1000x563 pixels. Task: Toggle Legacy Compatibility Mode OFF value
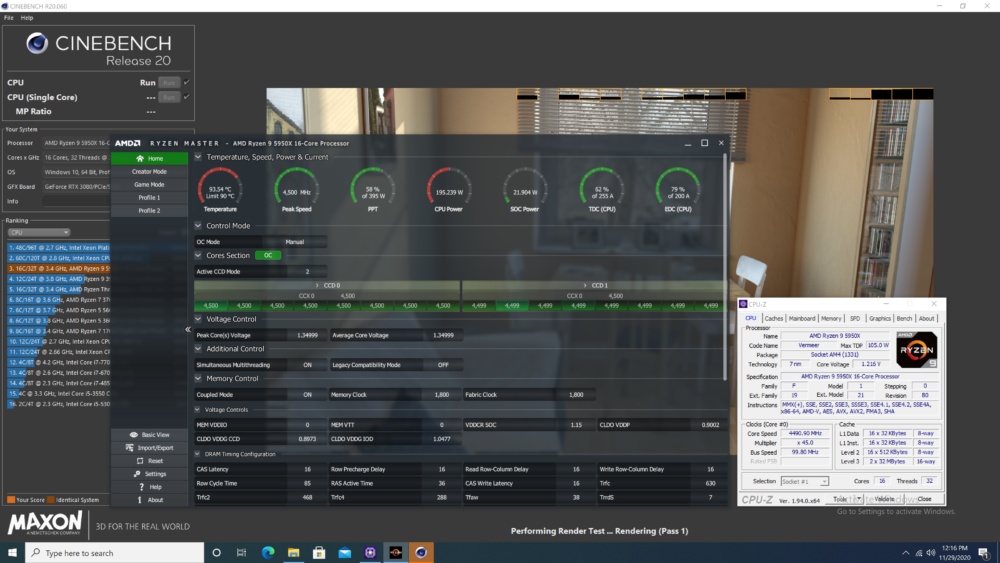[443, 365]
